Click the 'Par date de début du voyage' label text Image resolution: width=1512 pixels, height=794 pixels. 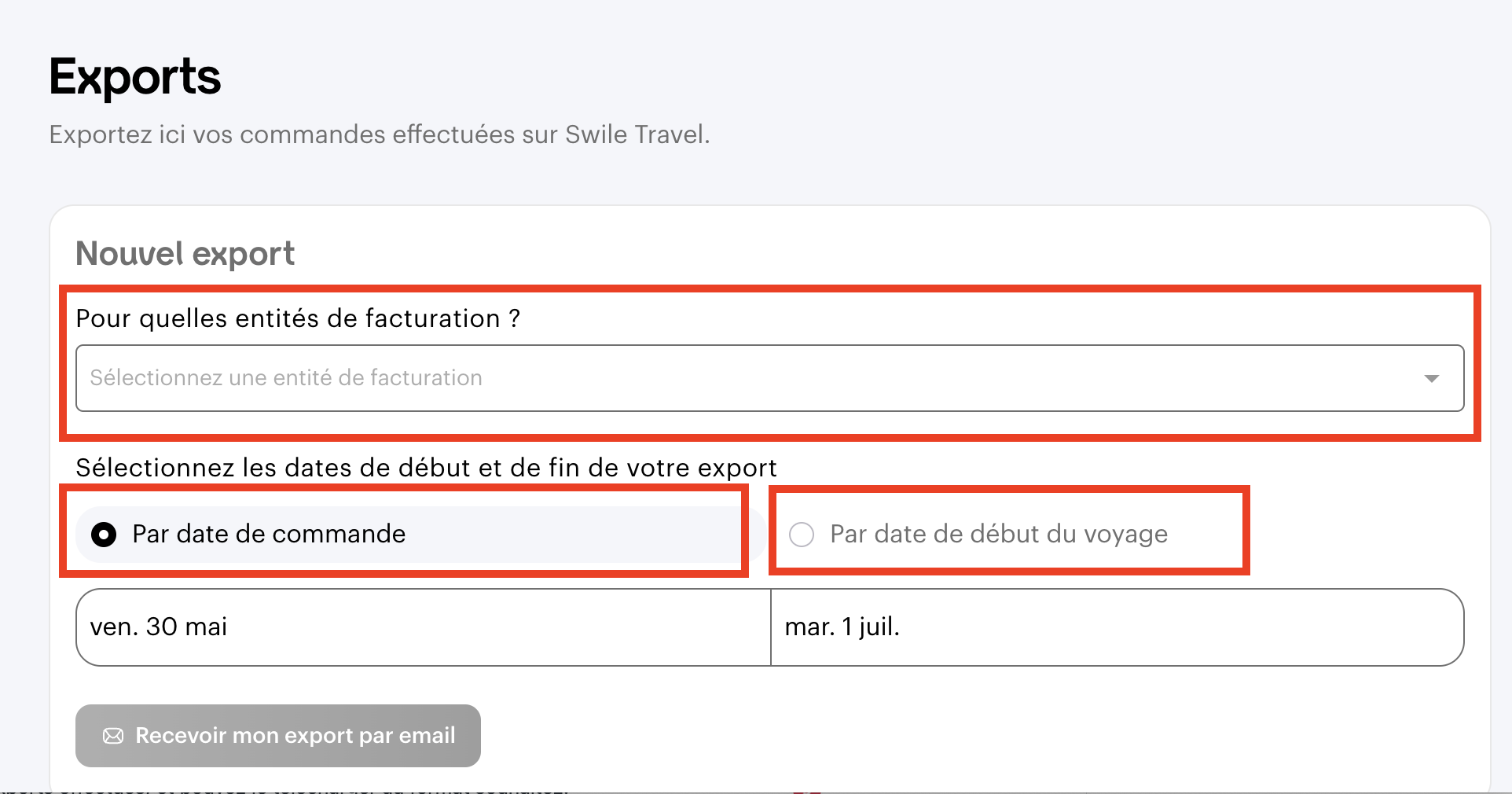(999, 535)
